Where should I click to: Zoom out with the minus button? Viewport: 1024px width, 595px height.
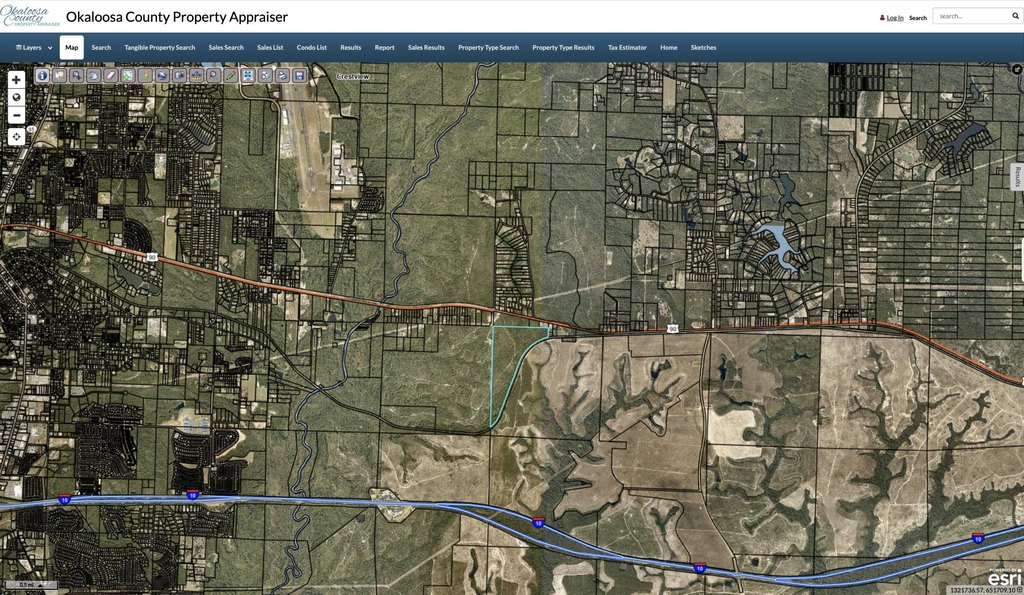(x=16, y=115)
